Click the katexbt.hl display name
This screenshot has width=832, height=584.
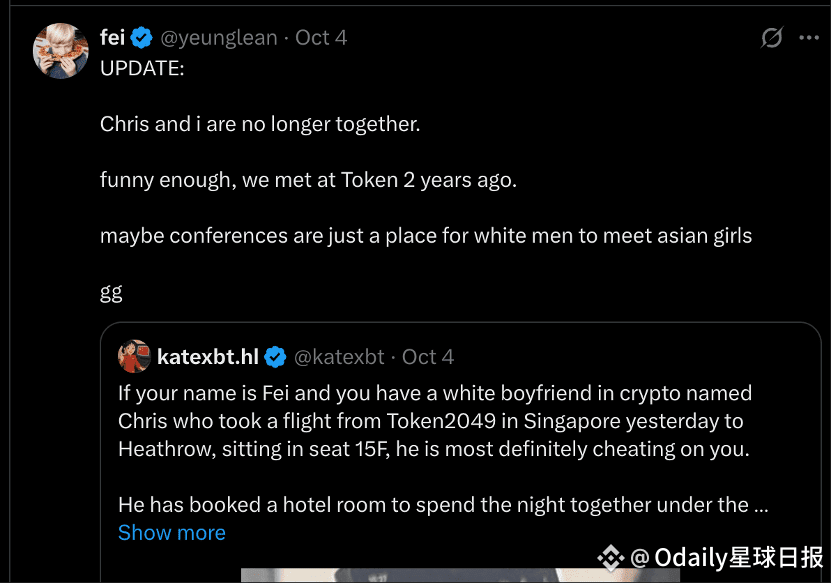click(208, 357)
